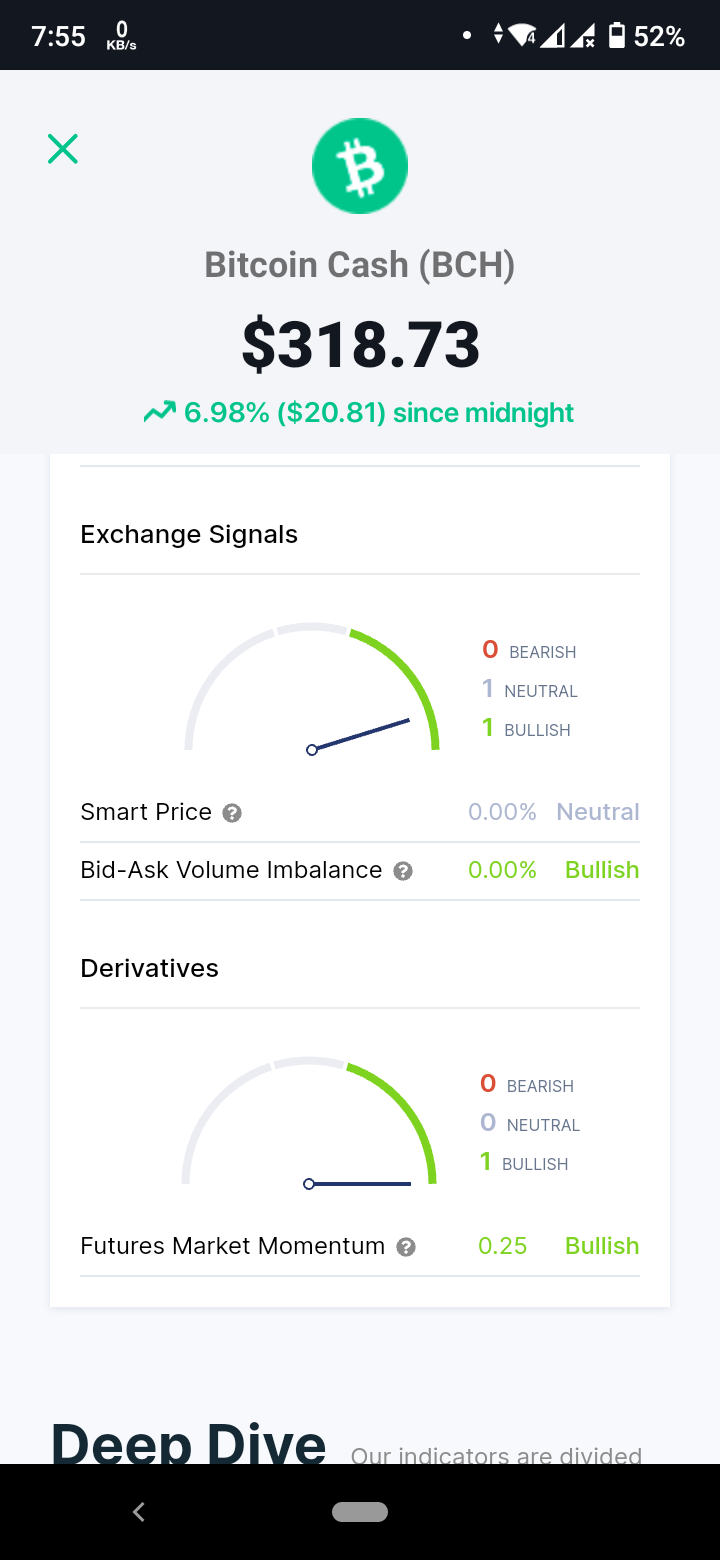Image resolution: width=720 pixels, height=1560 pixels.
Task: Open Futures Market Momentum help icon
Action: [406, 1247]
